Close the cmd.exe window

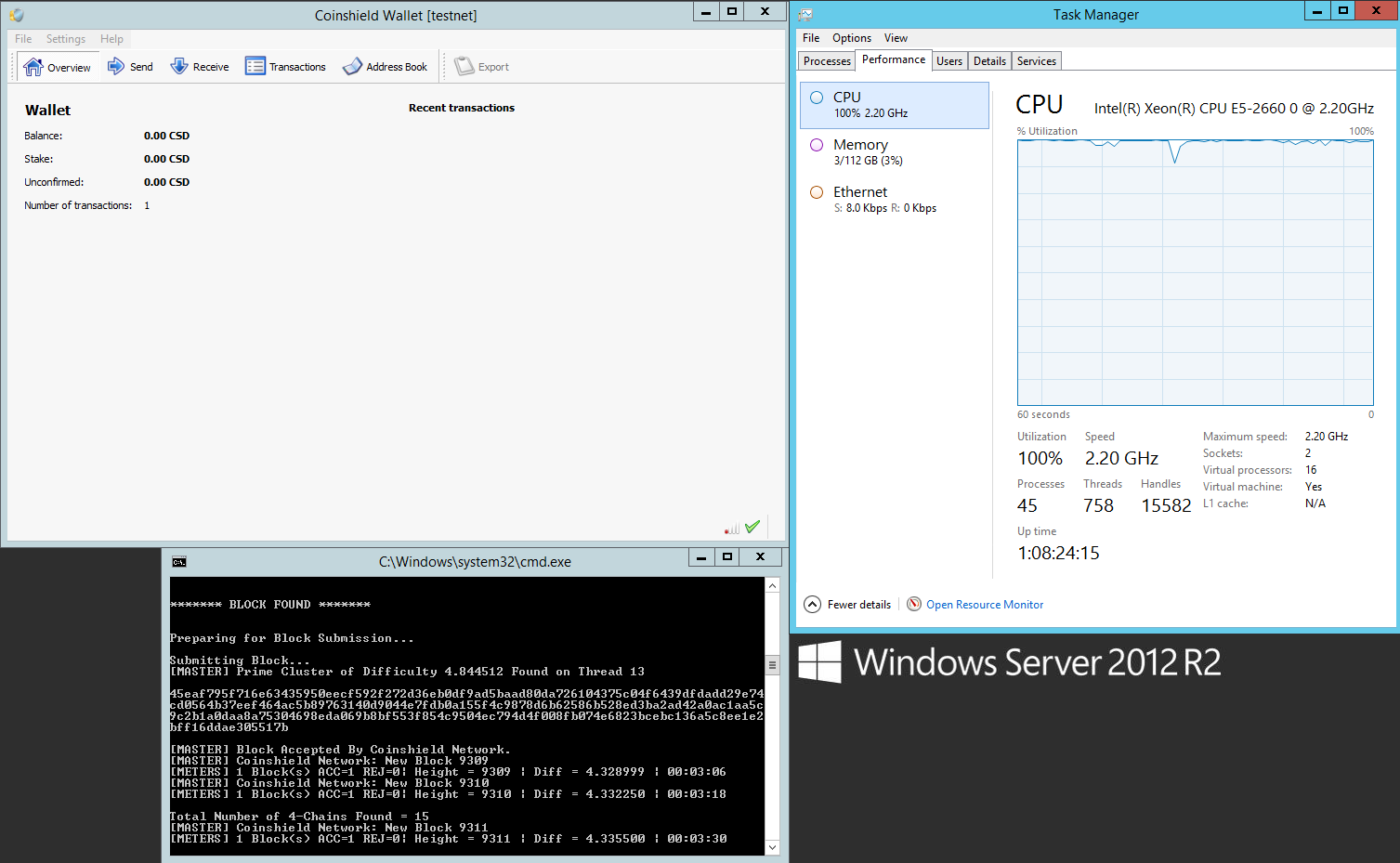[x=761, y=556]
